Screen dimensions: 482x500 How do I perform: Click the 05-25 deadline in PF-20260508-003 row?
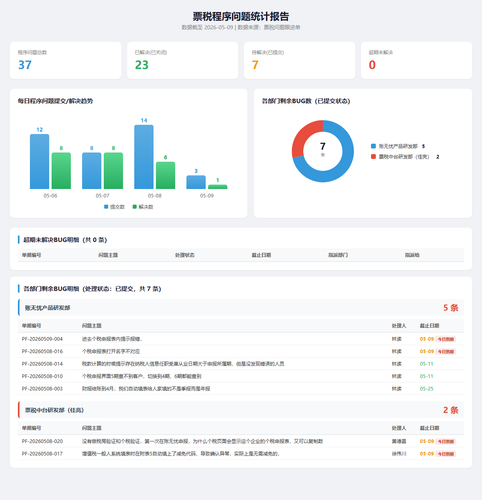pos(427,389)
